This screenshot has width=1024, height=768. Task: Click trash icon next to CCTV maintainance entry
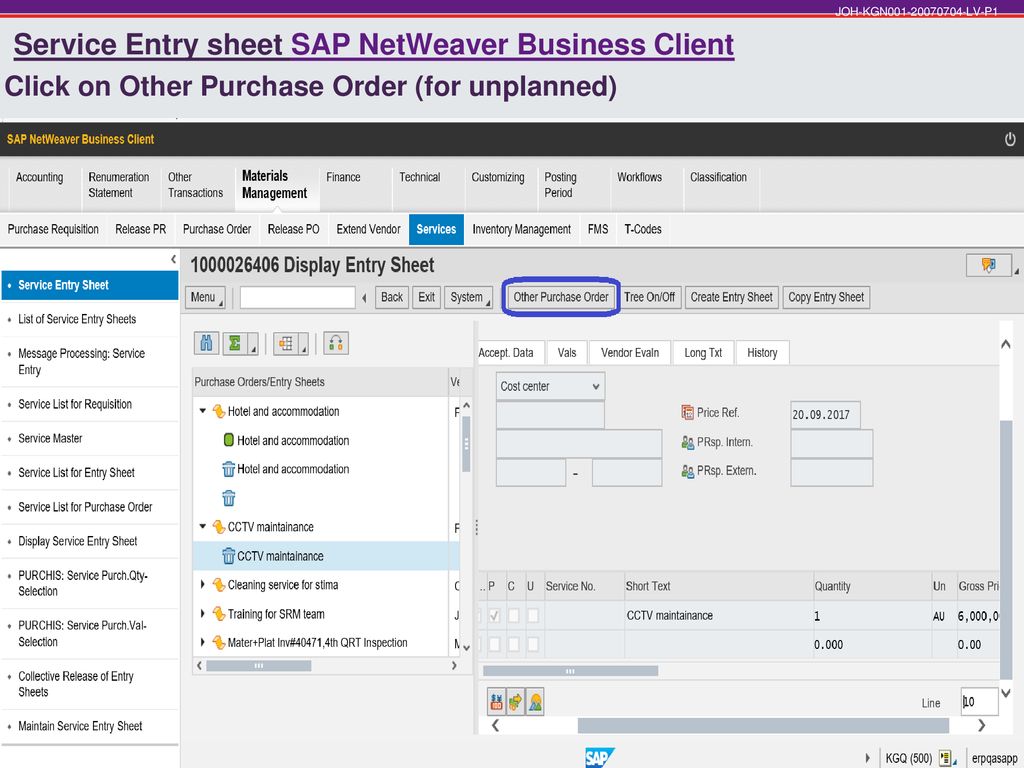tap(229, 556)
